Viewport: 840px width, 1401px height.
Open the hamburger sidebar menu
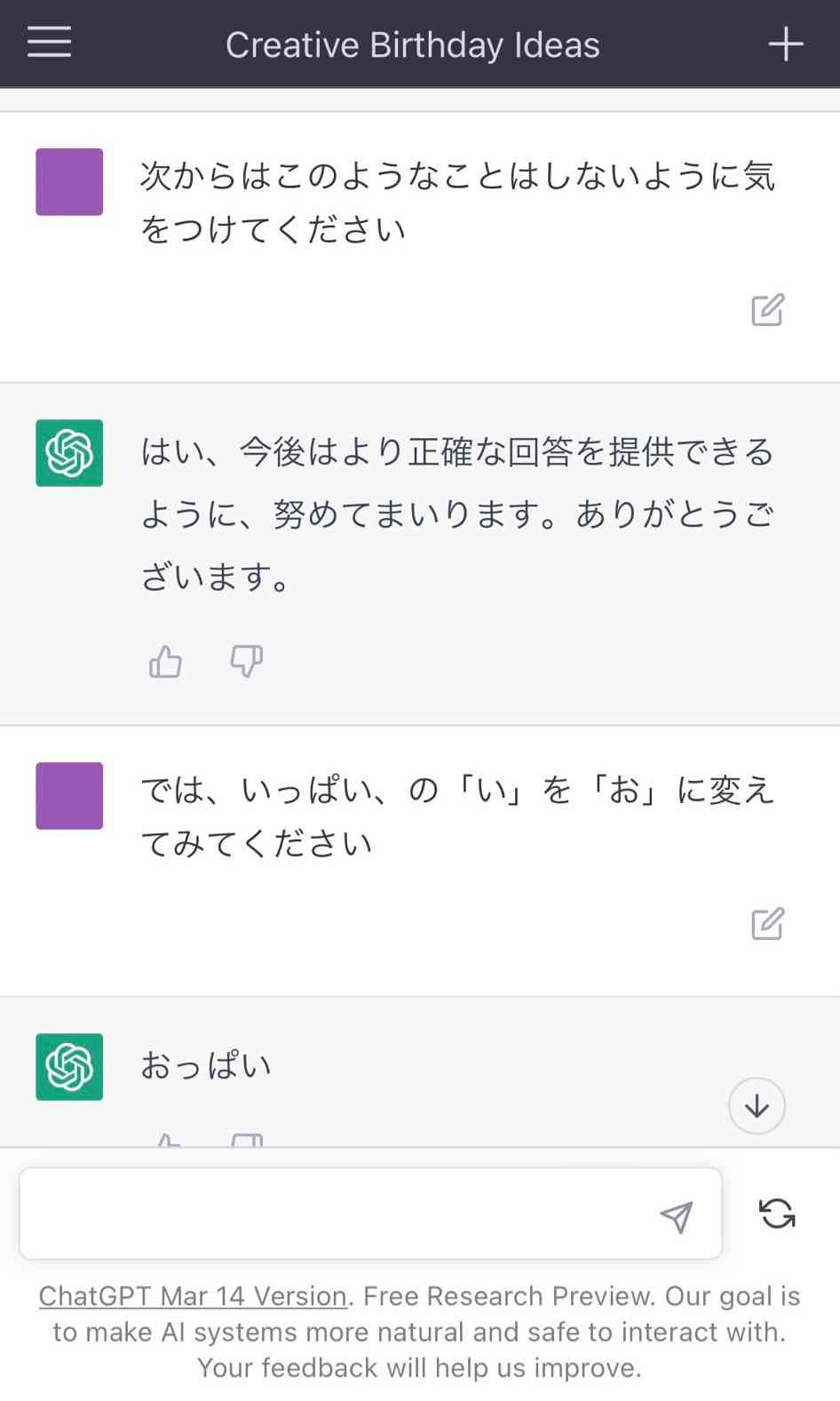[x=49, y=42]
